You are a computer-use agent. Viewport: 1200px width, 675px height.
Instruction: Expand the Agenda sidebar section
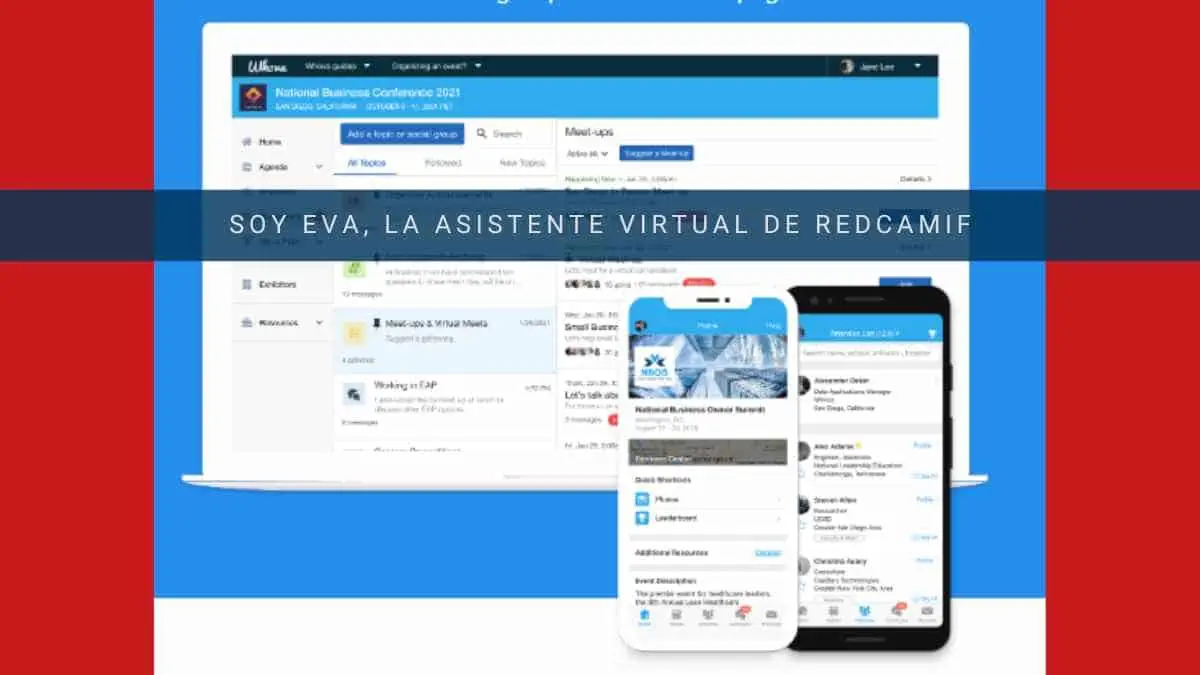tap(282, 167)
